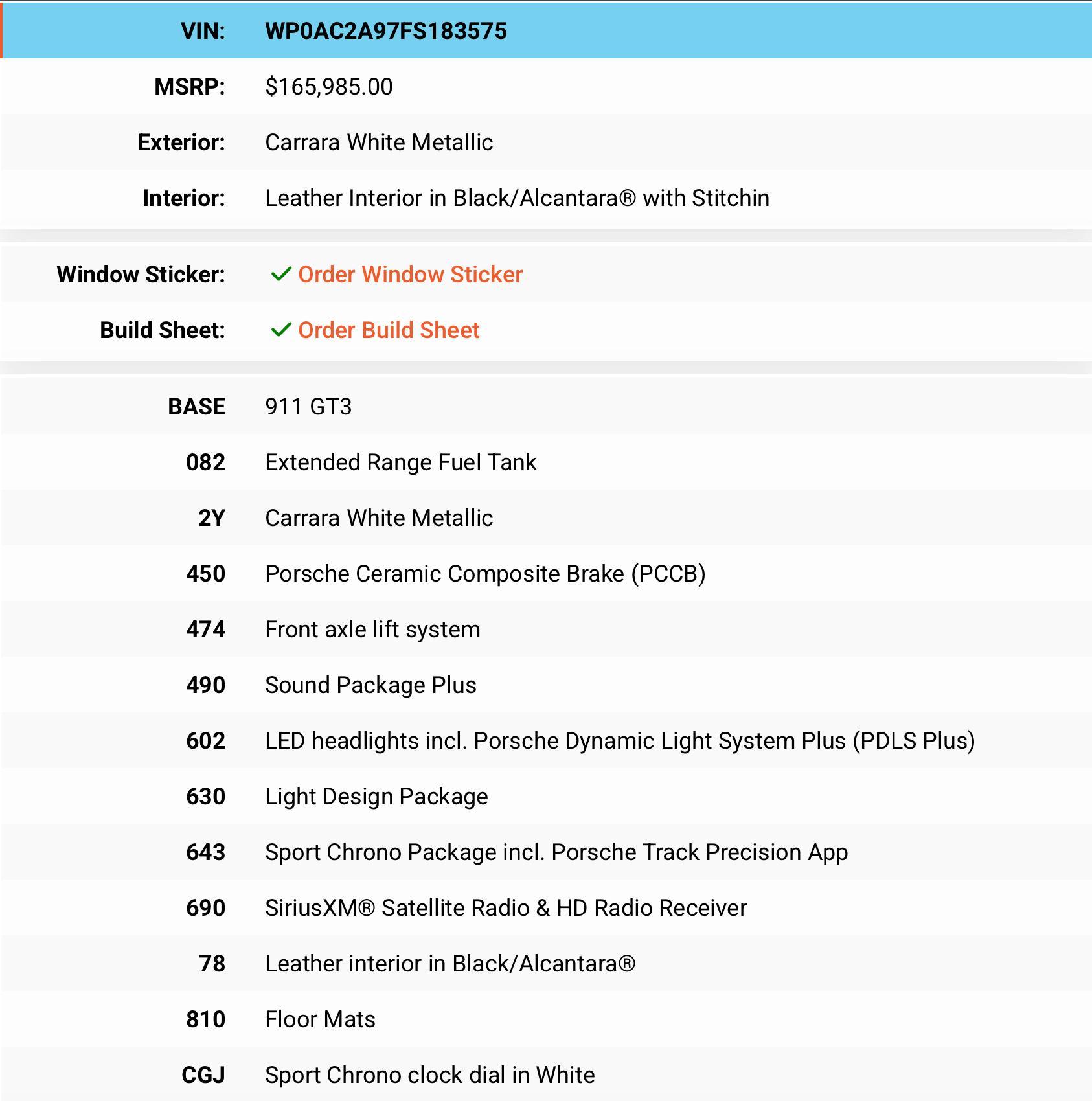Click the MSRP: label
The height and width of the screenshot is (1101, 1092).
[x=190, y=87]
